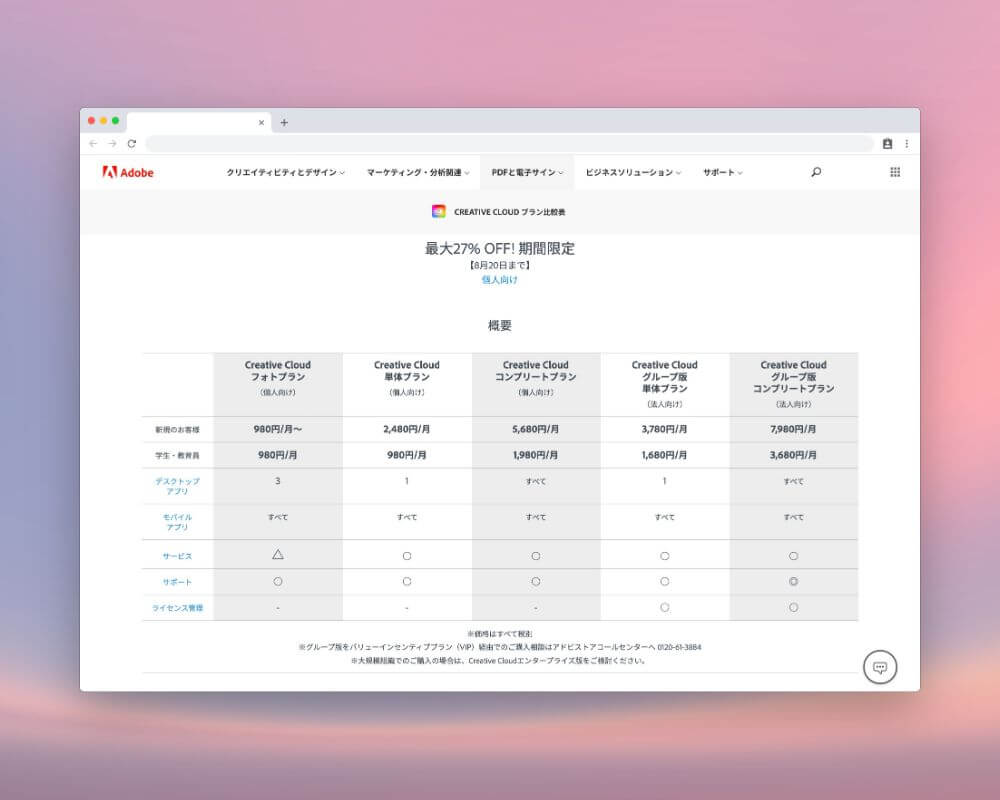Click the 【8月20日まで】 text

coord(500,265)
